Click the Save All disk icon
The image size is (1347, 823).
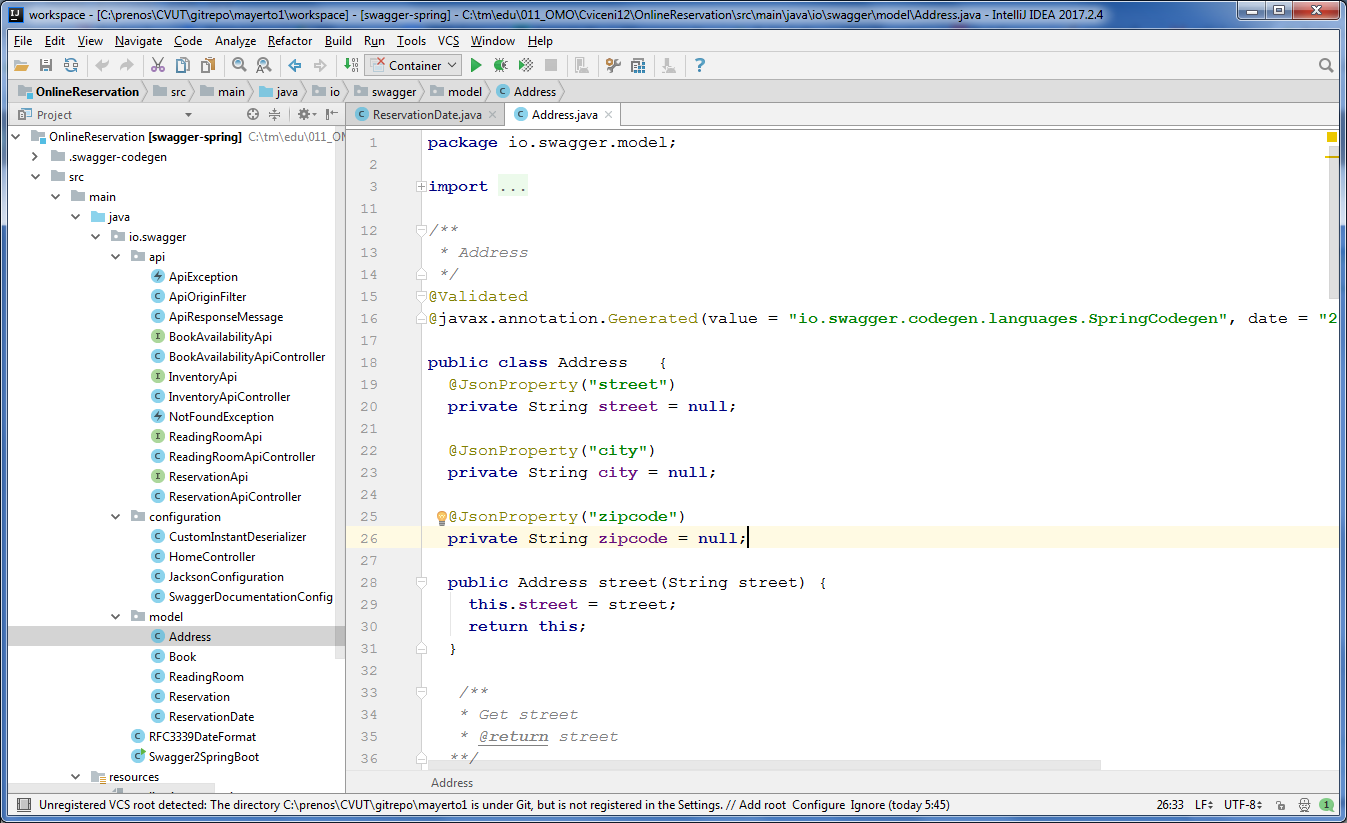pyautogui.click(x=45, y=65)
